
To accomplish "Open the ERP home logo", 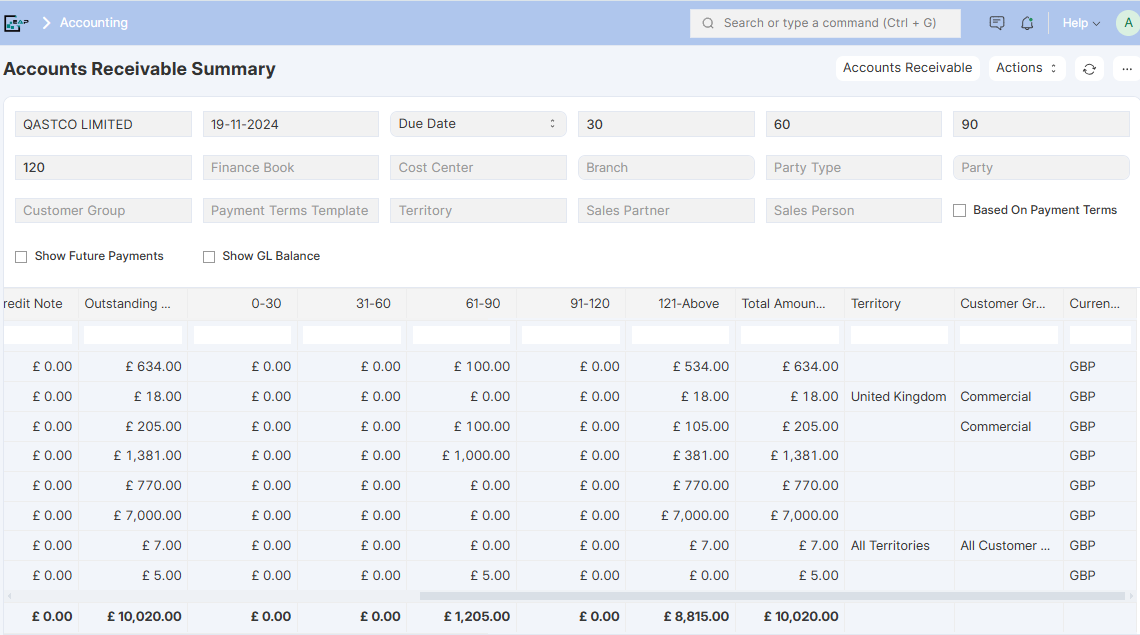I will (x=15, y=23).
